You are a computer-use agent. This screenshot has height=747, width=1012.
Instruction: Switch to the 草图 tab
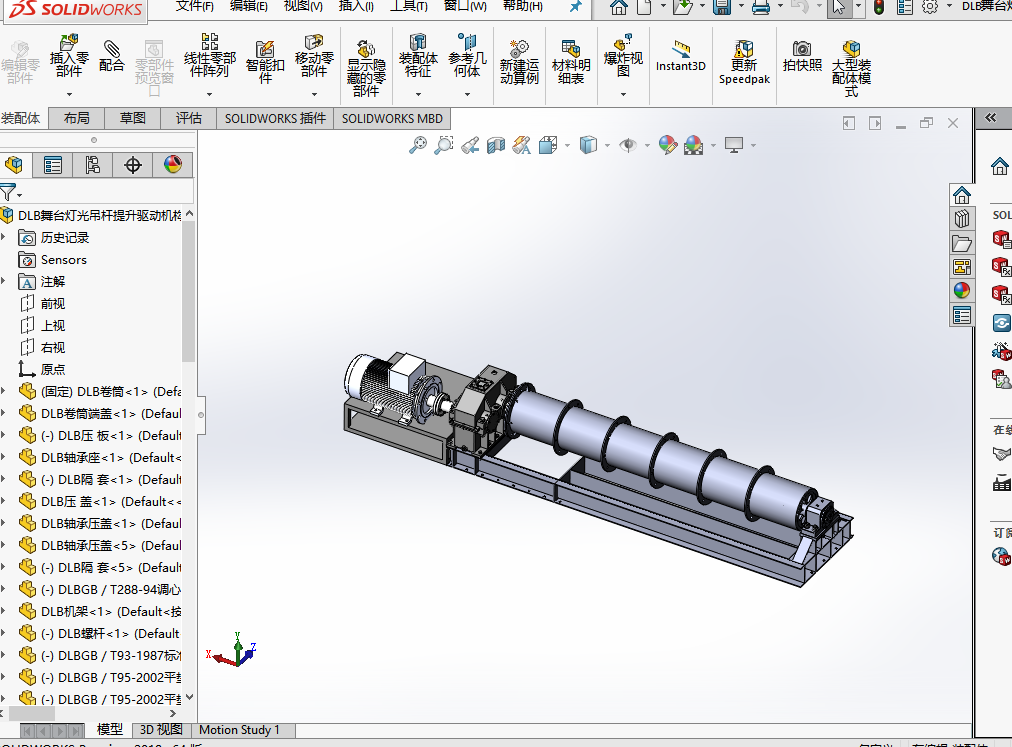point(132,118)
